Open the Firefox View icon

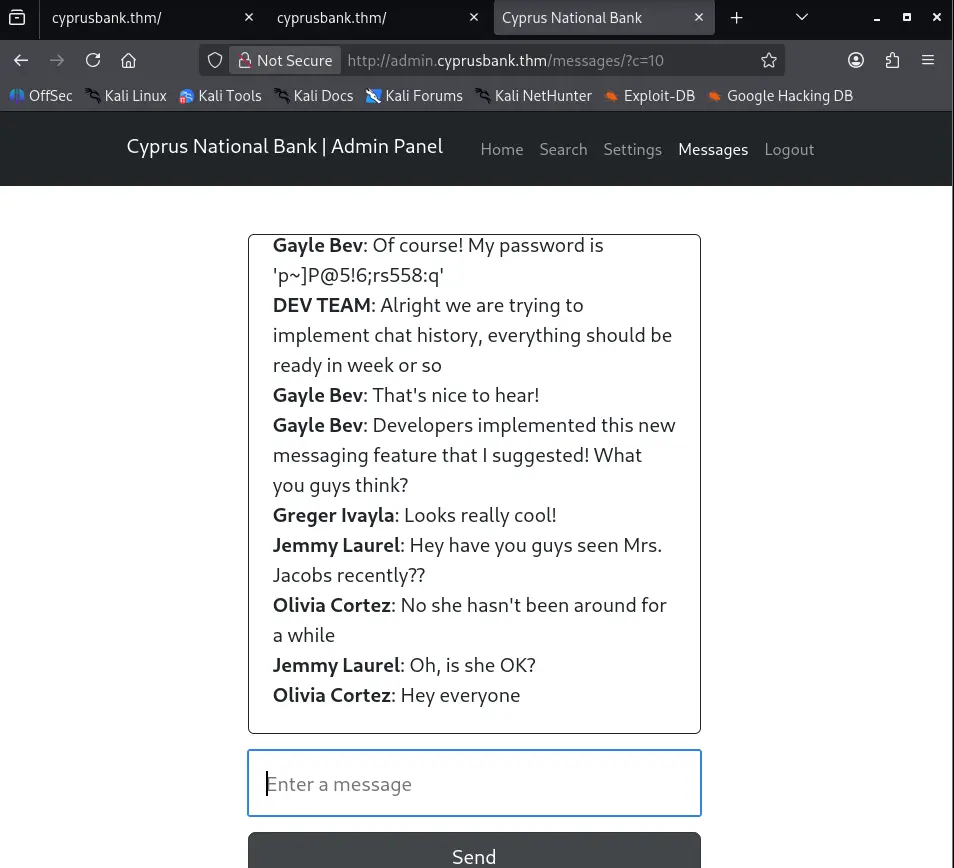tap(17, 17)
